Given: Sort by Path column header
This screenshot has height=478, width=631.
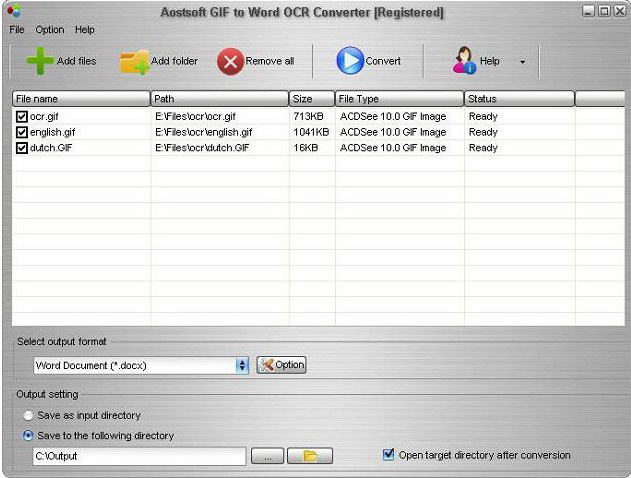Looking at the screenshot, I should pyautogui.click(x=219, y=99).
